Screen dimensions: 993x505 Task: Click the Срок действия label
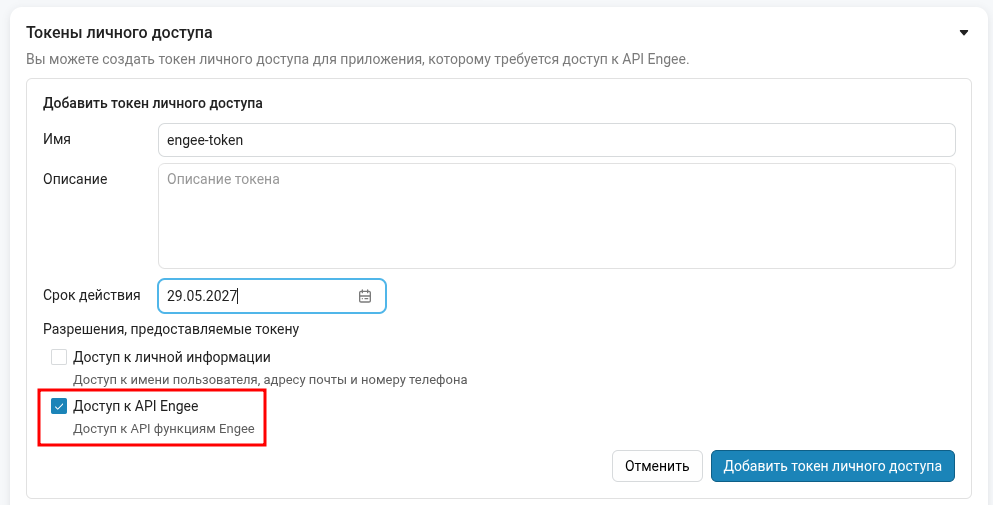click(x=92, y=295)
